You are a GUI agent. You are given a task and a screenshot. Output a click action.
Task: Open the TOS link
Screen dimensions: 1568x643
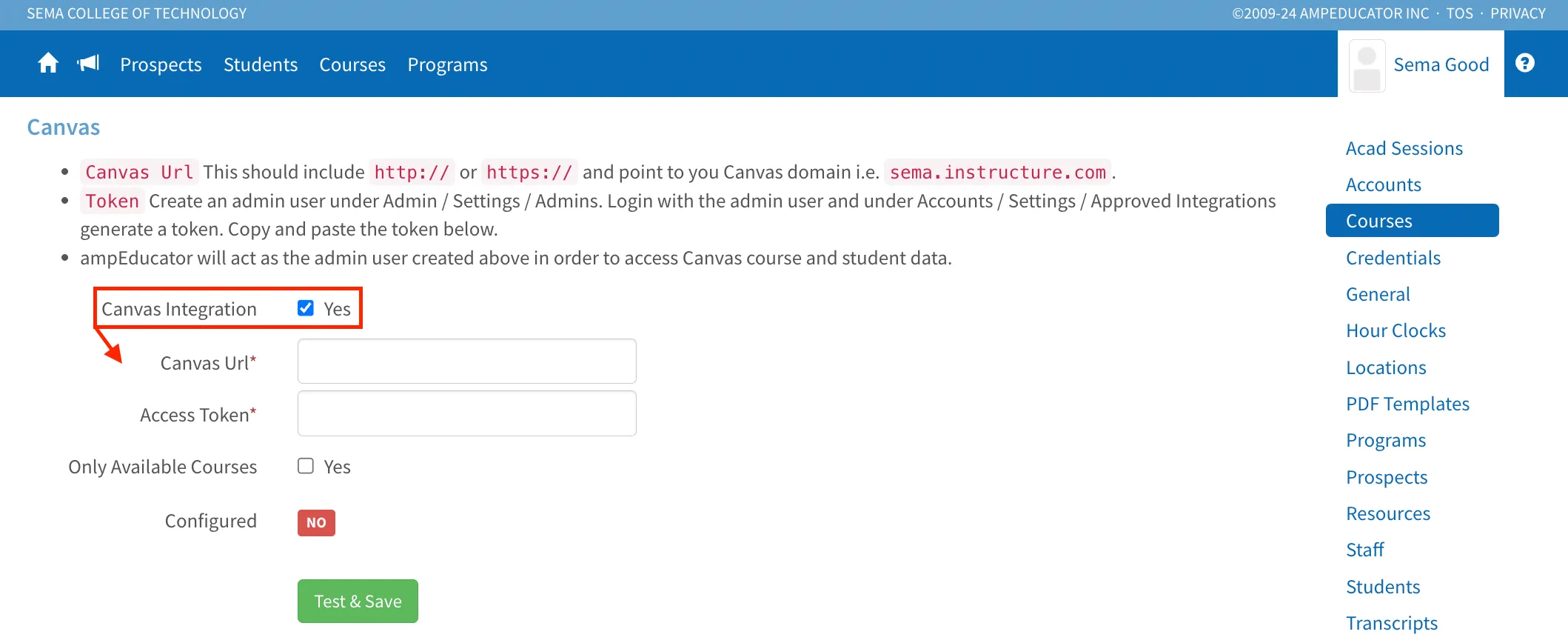click(x=1459, y=13)
